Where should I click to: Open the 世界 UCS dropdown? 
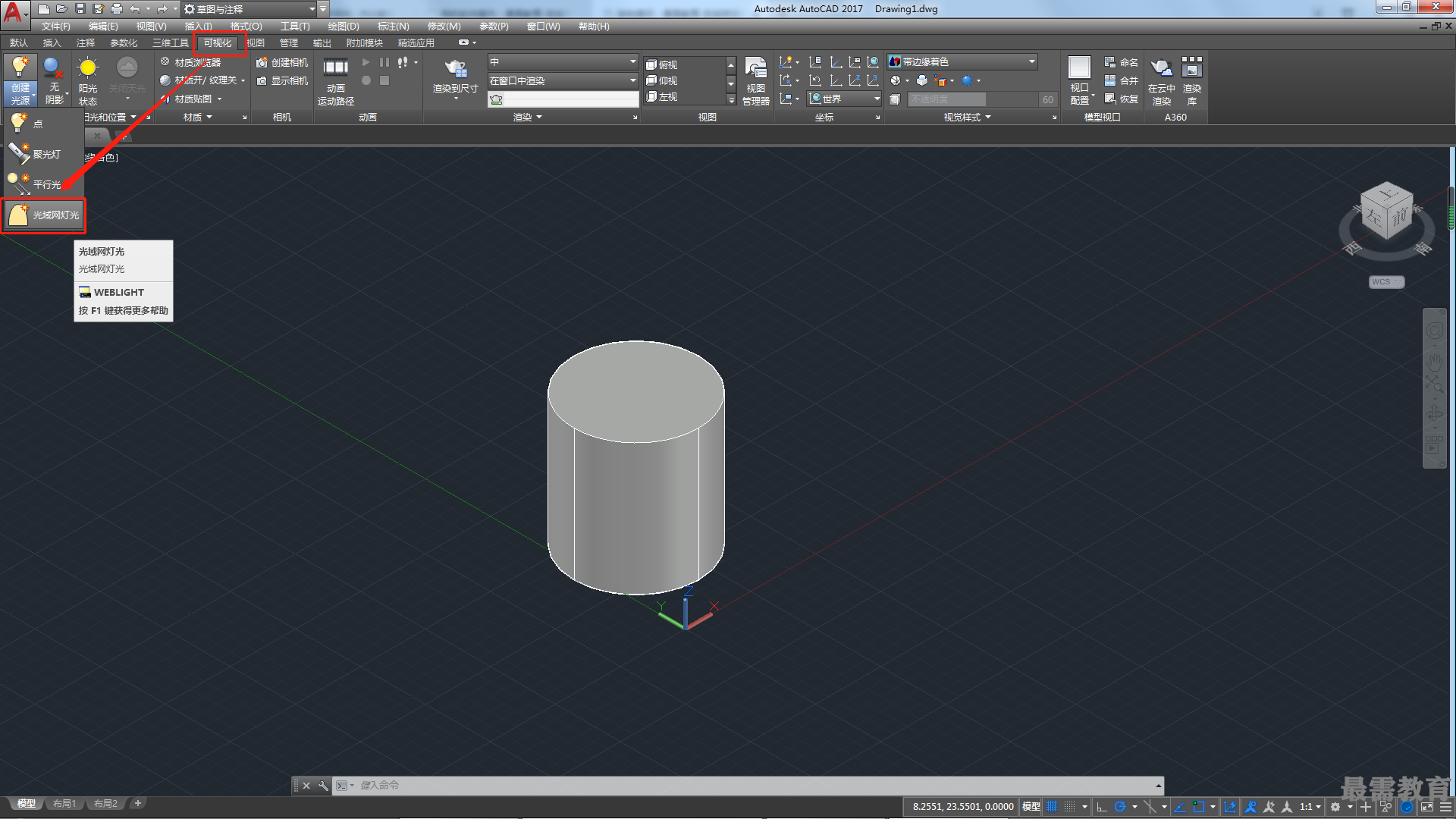click(x=845, y=99)
